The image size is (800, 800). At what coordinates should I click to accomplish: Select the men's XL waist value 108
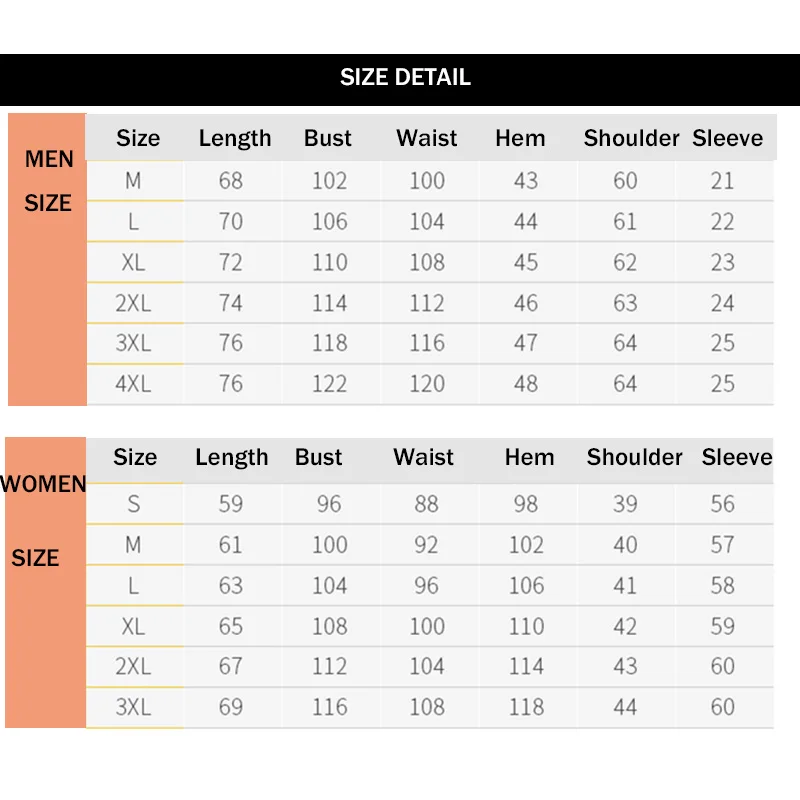point(427,262)
